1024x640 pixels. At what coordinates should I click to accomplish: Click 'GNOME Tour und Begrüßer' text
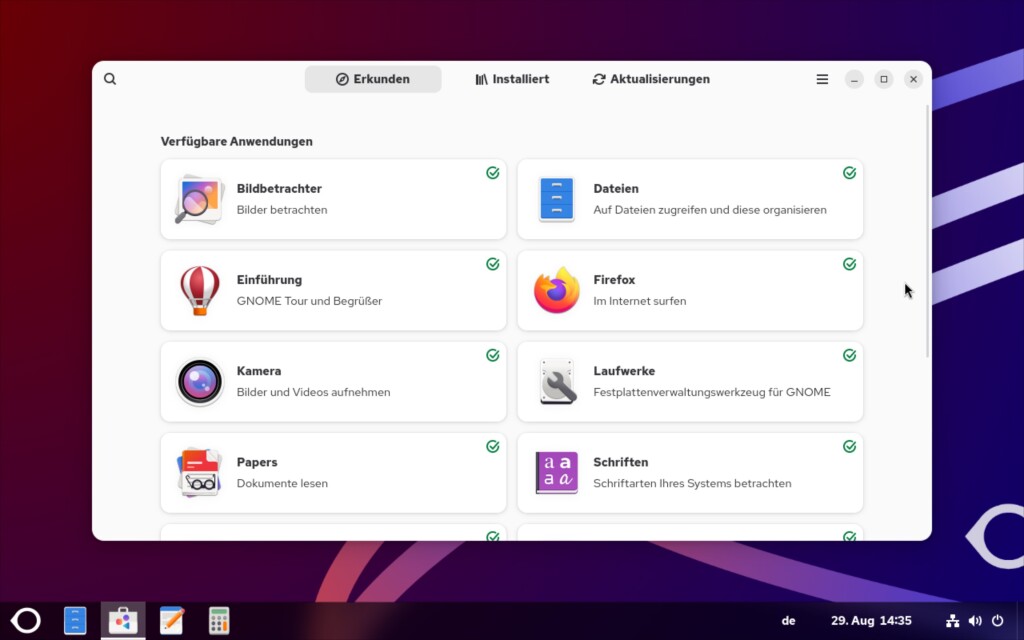[x=309, y=301]
